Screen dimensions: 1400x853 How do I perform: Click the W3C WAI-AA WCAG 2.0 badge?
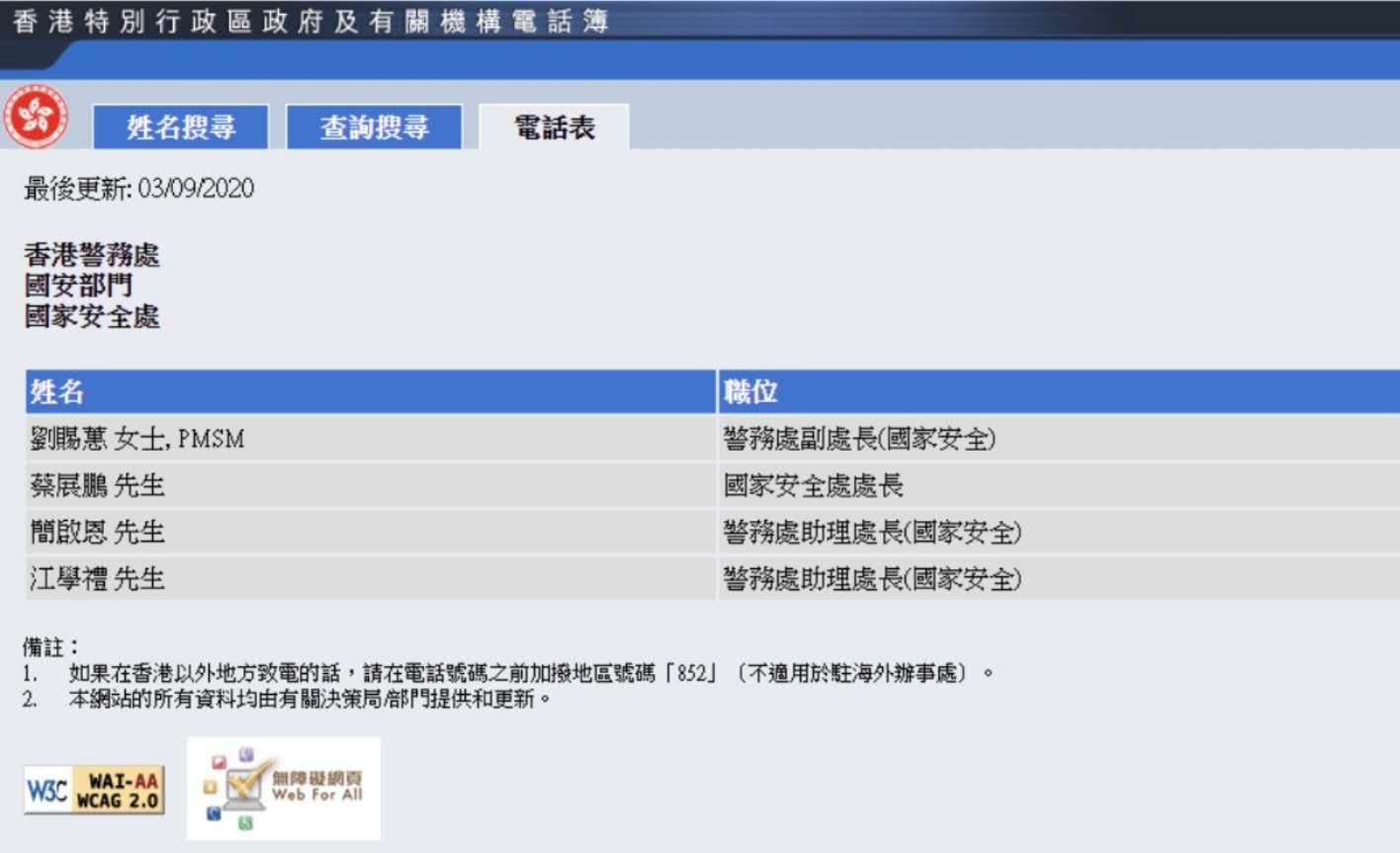[94, 791]
